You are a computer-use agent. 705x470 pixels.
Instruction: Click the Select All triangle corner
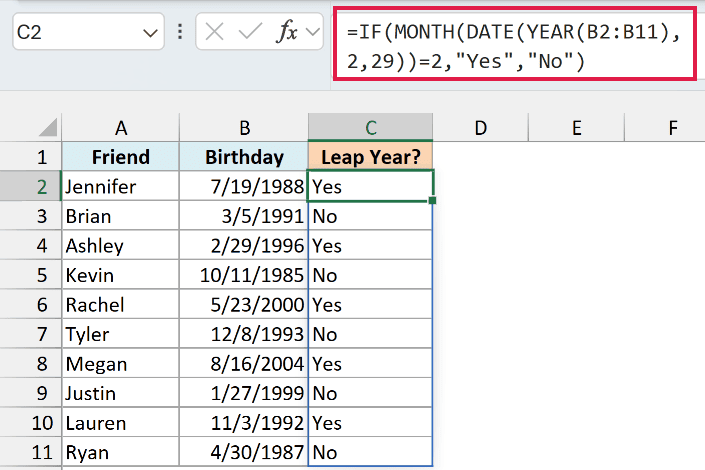point(48,127)
